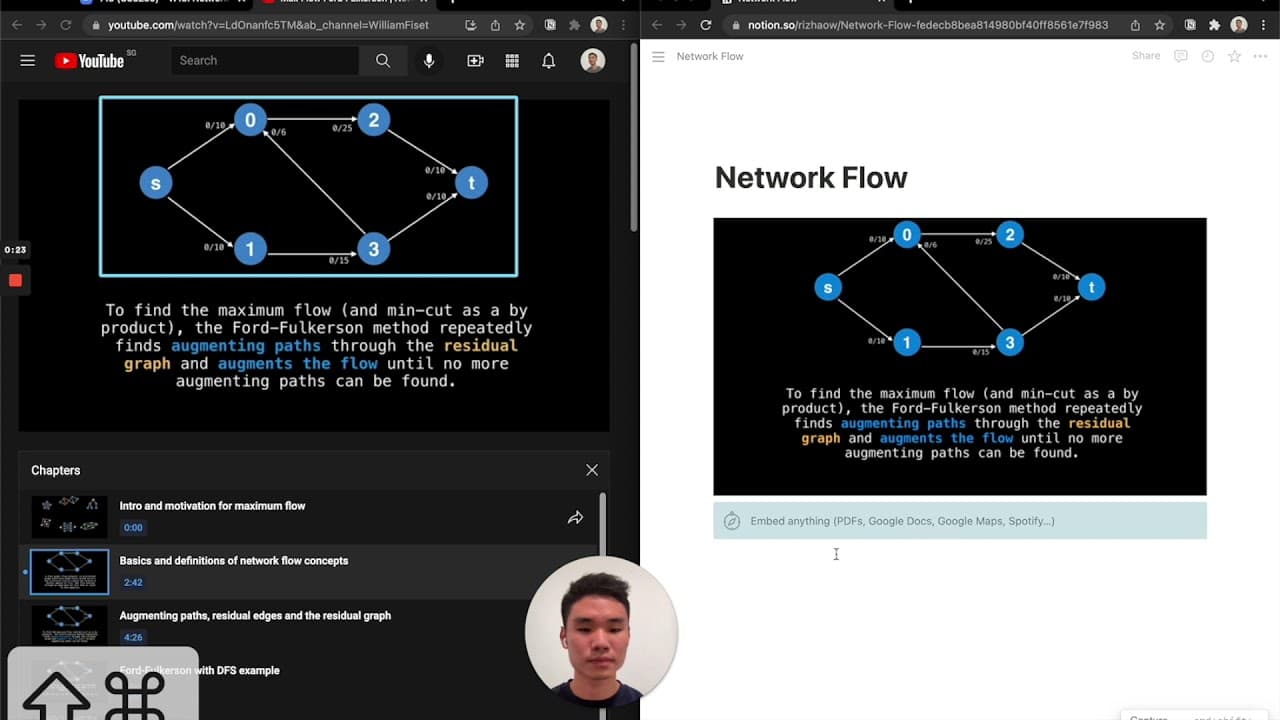Go forward in the YouTube browser window
Viewport: 1280px width, 720px height.
click(x=41, y=25)
